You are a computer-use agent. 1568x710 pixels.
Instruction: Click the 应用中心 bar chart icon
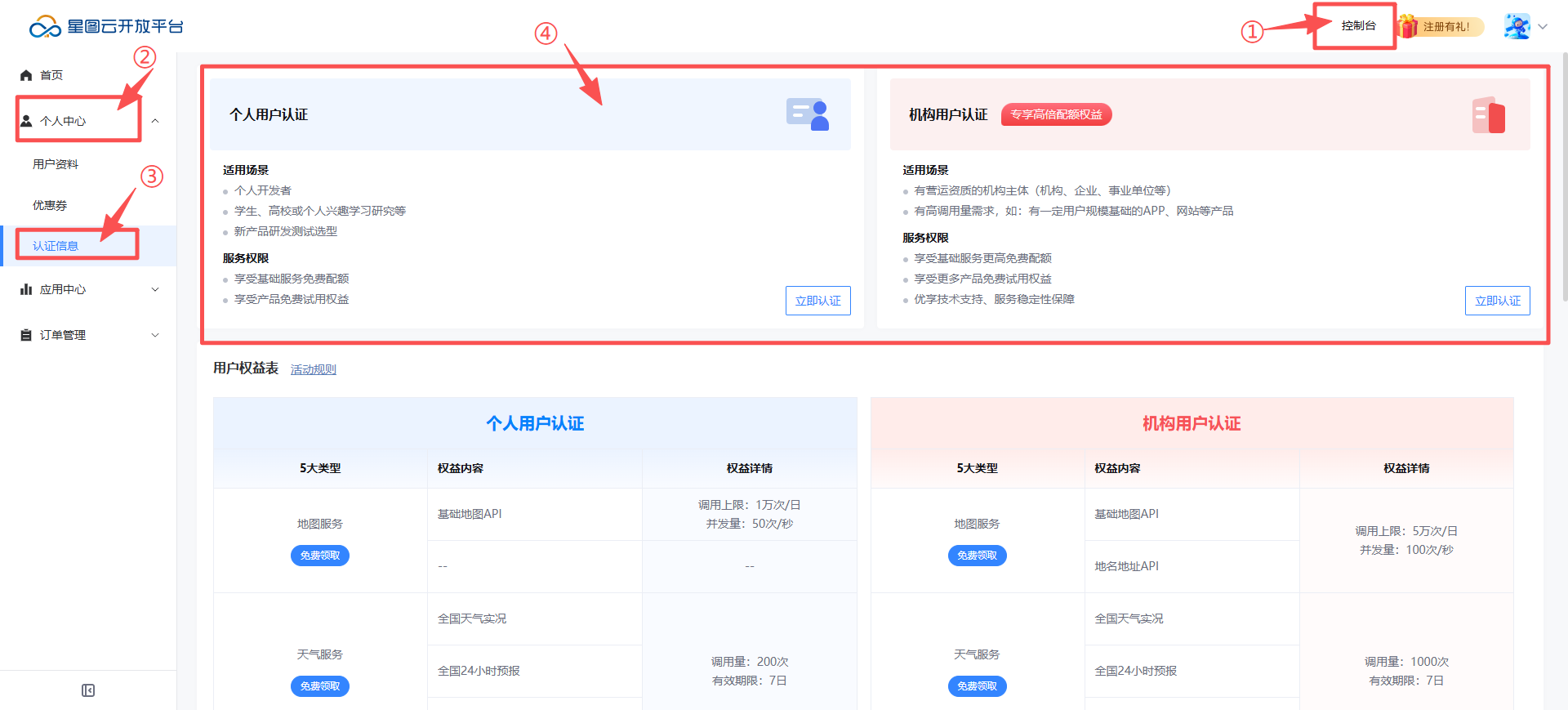click(x=26, y=289)
